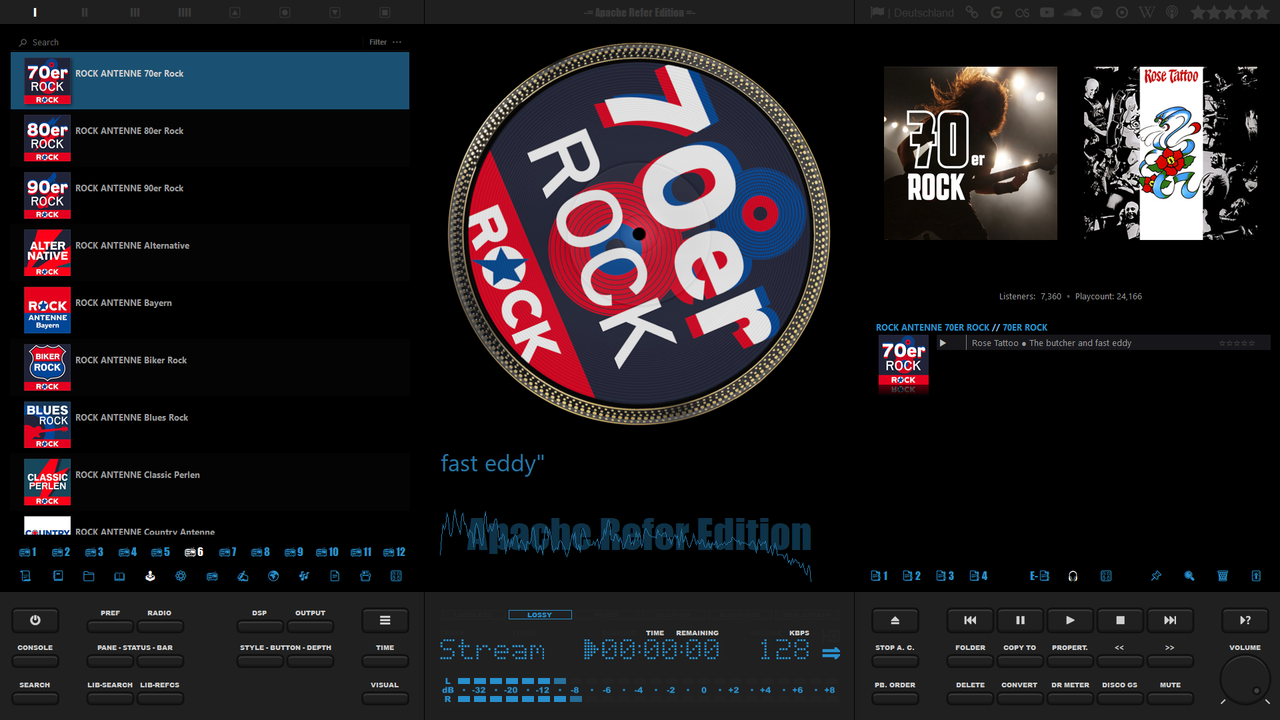Image resolution: width=1280 pixels, height=720 pixels.
Task: Switch to radio preset tab 6
Action: pos(194,552)
